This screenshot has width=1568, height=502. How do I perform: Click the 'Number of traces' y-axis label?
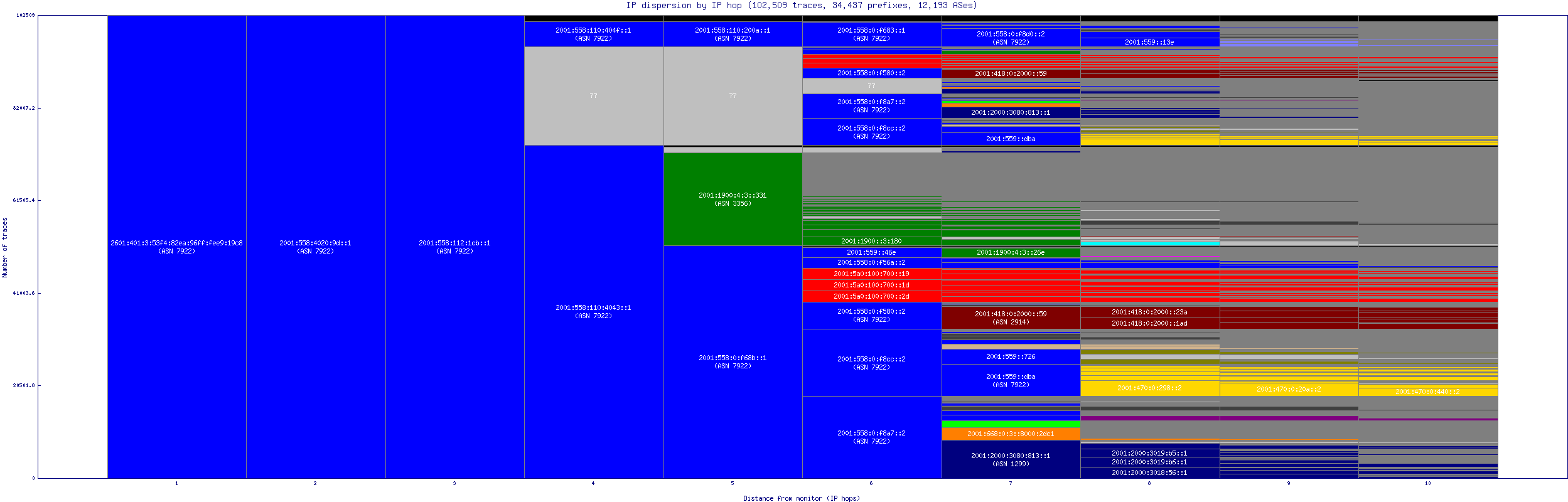pos(5,247)
